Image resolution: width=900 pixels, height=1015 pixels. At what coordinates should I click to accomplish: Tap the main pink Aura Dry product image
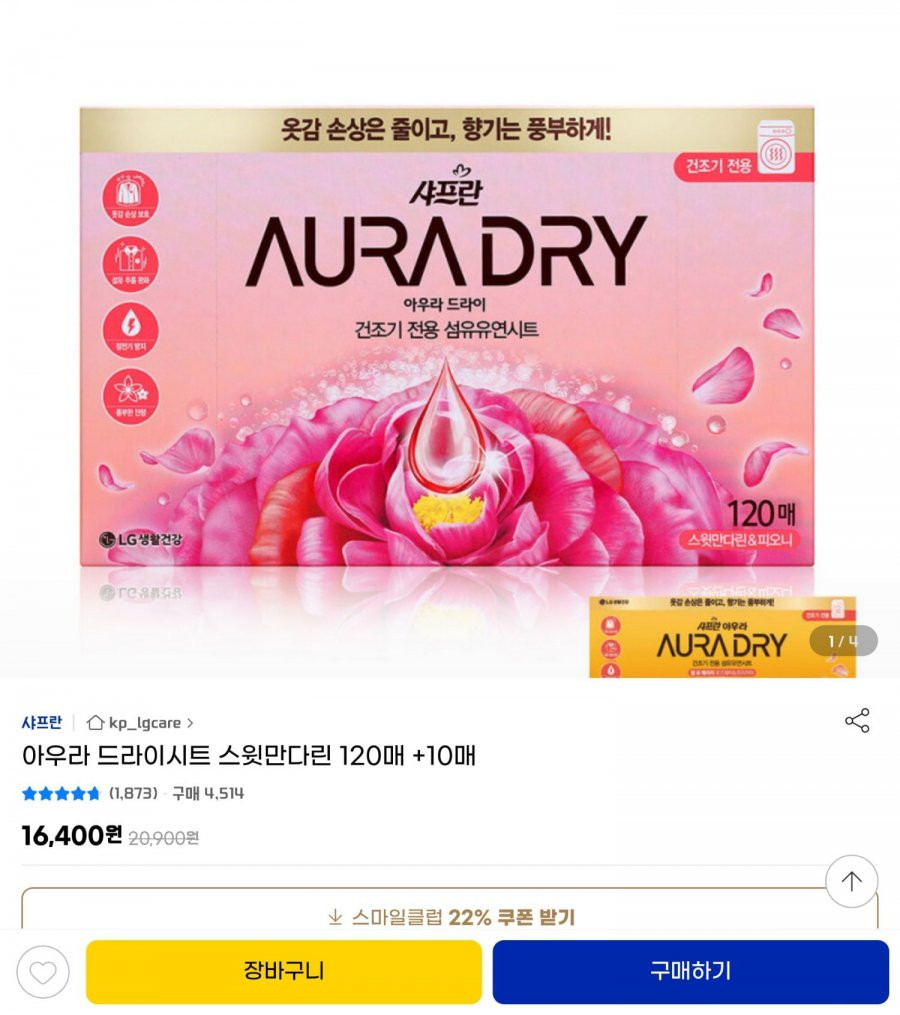point(447,337)
